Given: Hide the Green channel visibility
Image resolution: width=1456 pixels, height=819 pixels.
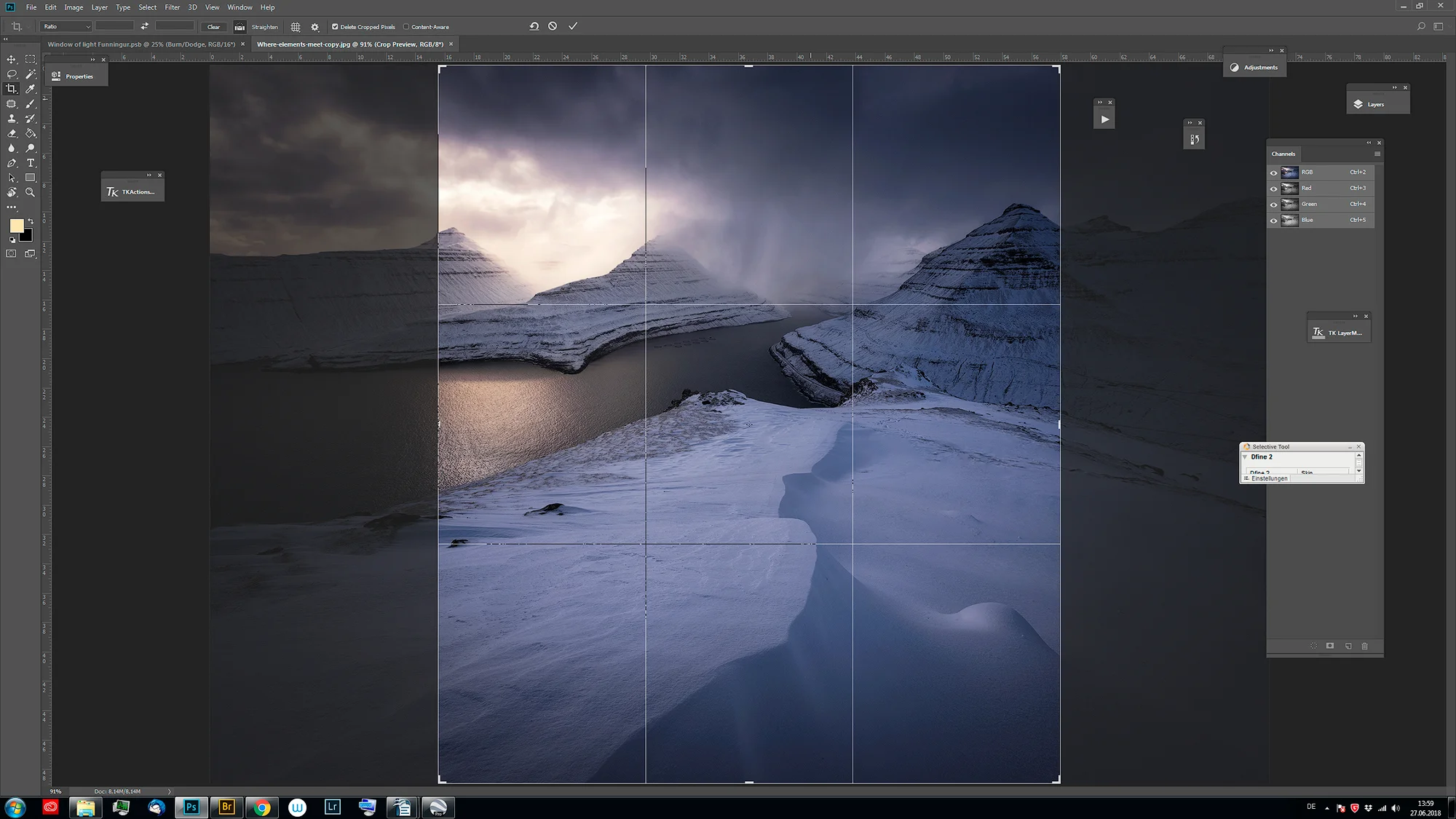Looking at the screenshot, I should pos(1273,205).
